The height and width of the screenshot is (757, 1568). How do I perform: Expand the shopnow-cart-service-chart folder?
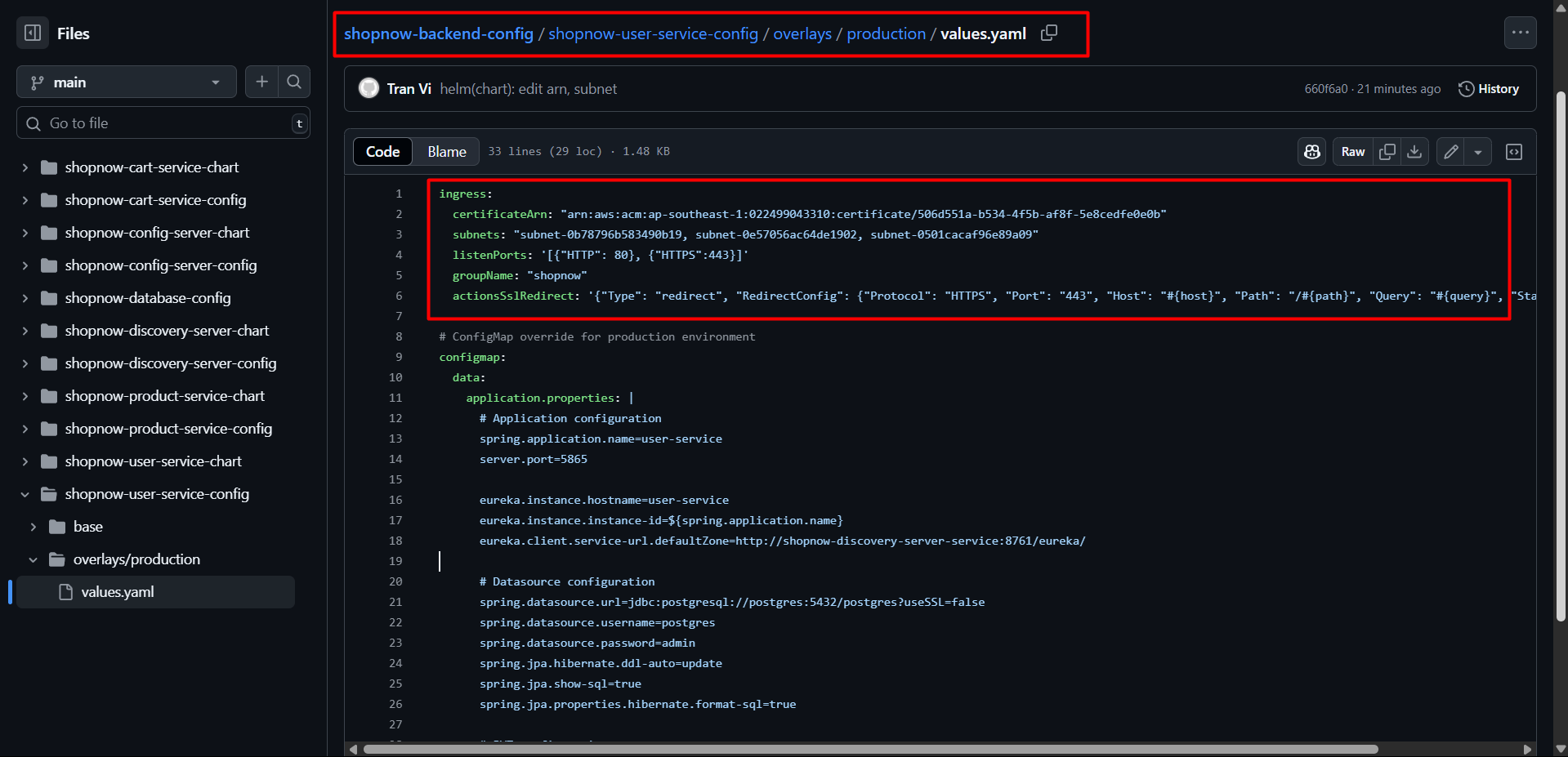point(25,167)
